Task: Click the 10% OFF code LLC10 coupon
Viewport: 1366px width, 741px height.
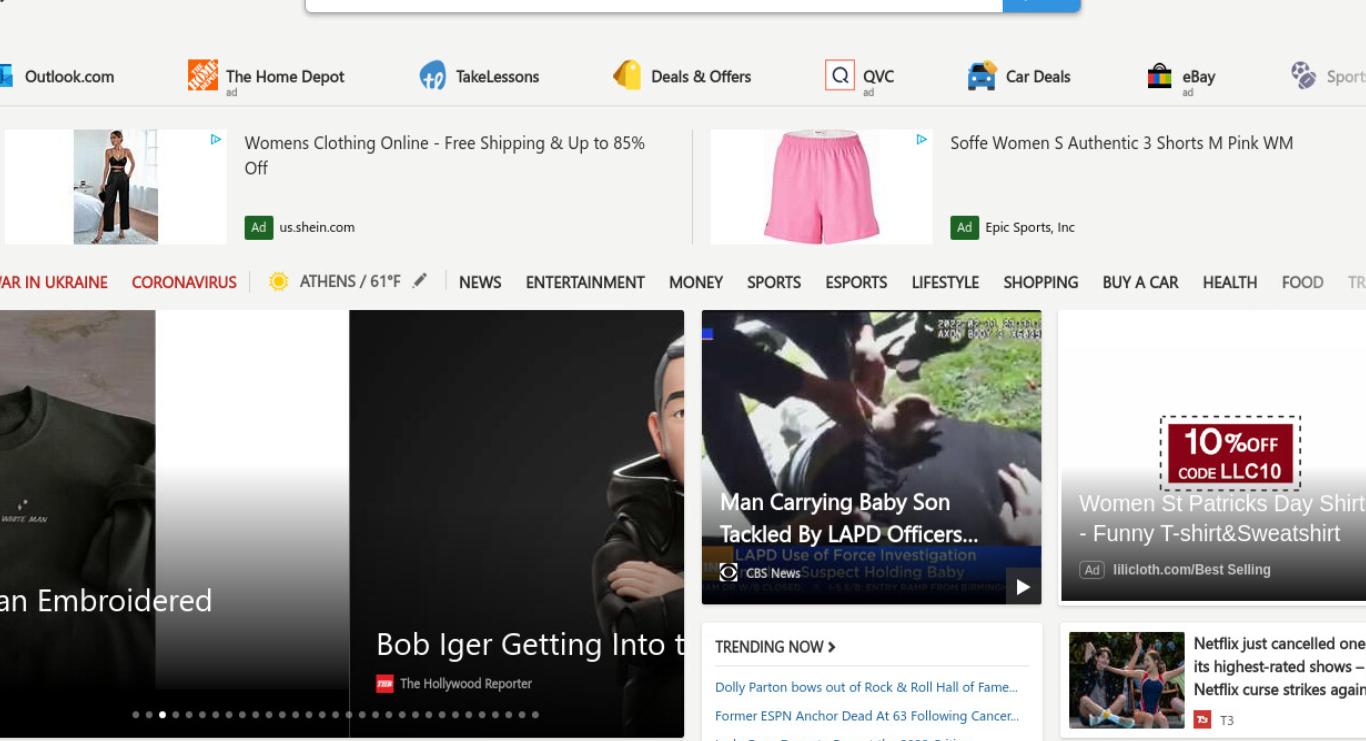Action: pyautogui.click(x=1230, y=453)
